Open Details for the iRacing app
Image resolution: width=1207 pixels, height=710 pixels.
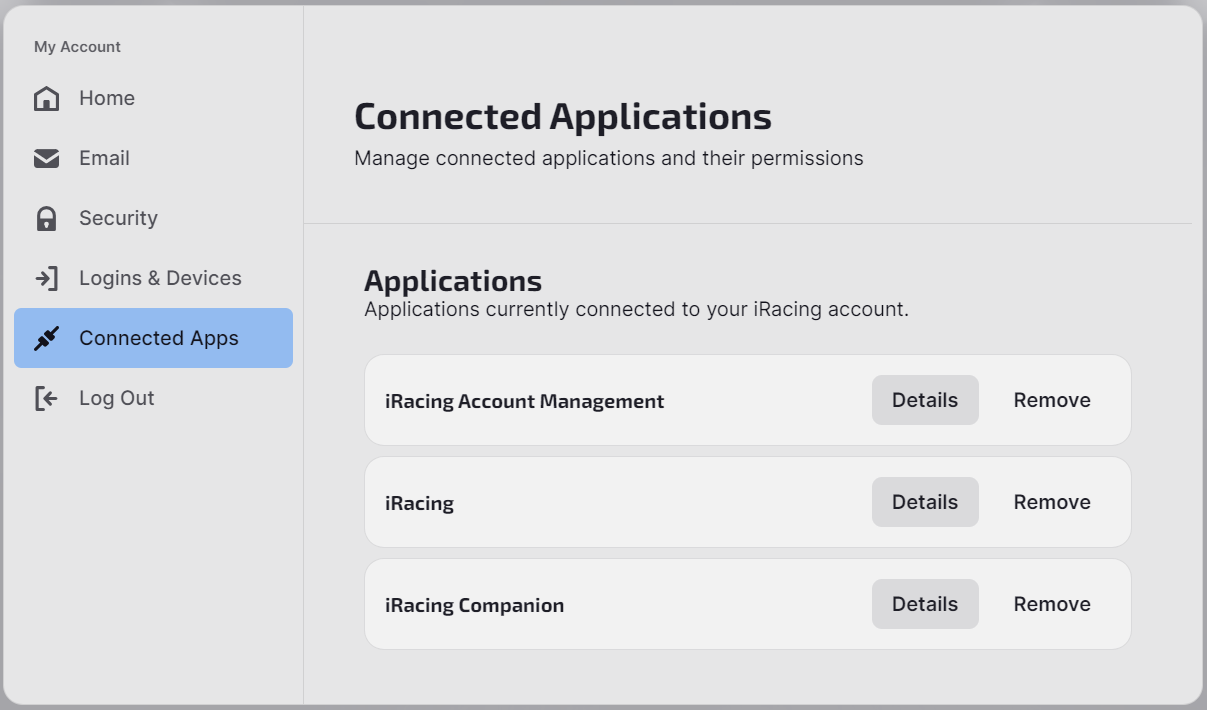pyautogui.click(x=925, y=502)
